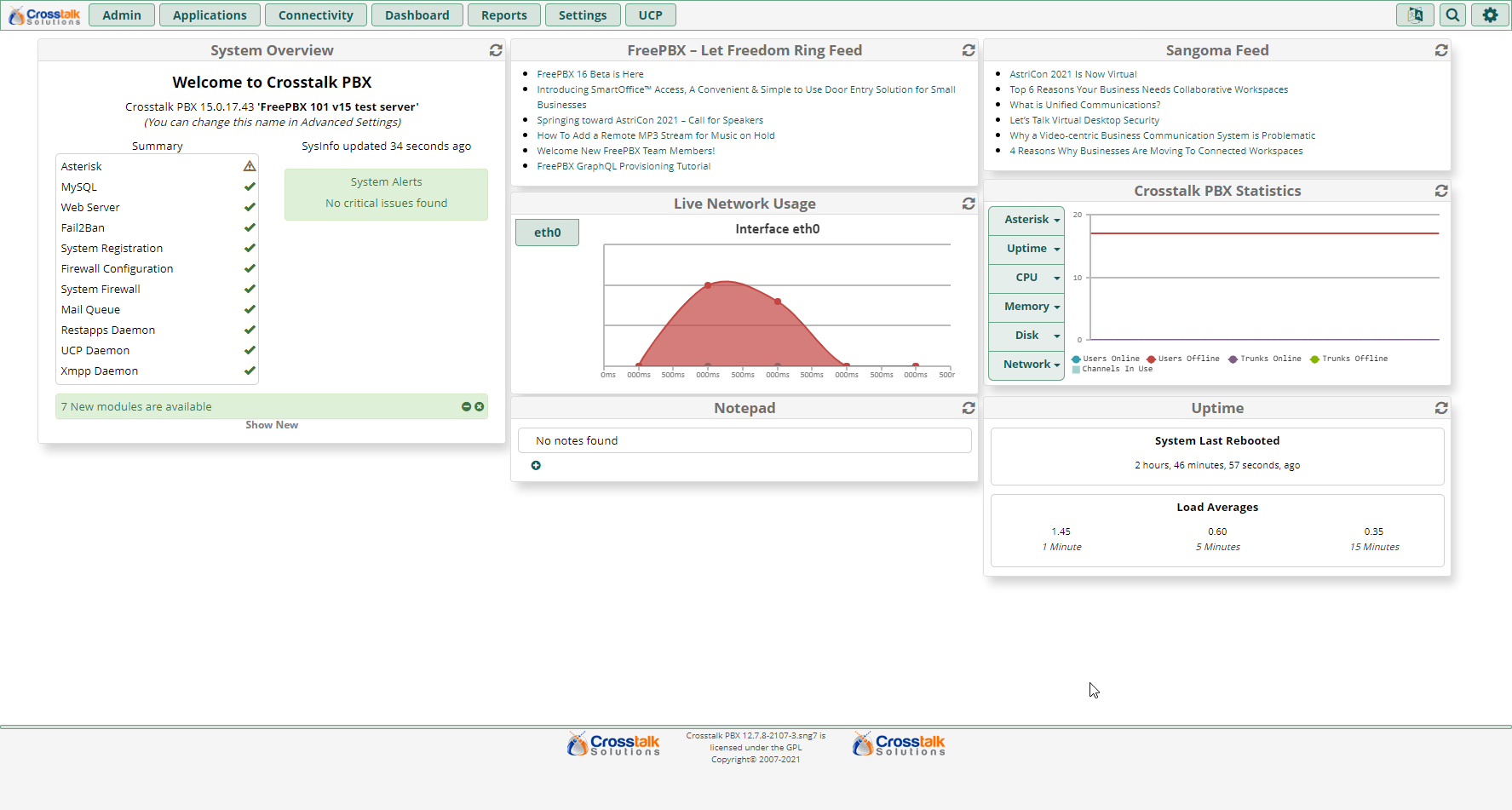Open 'FreePBX 16 Beta is Here' link

click(590, 74)
